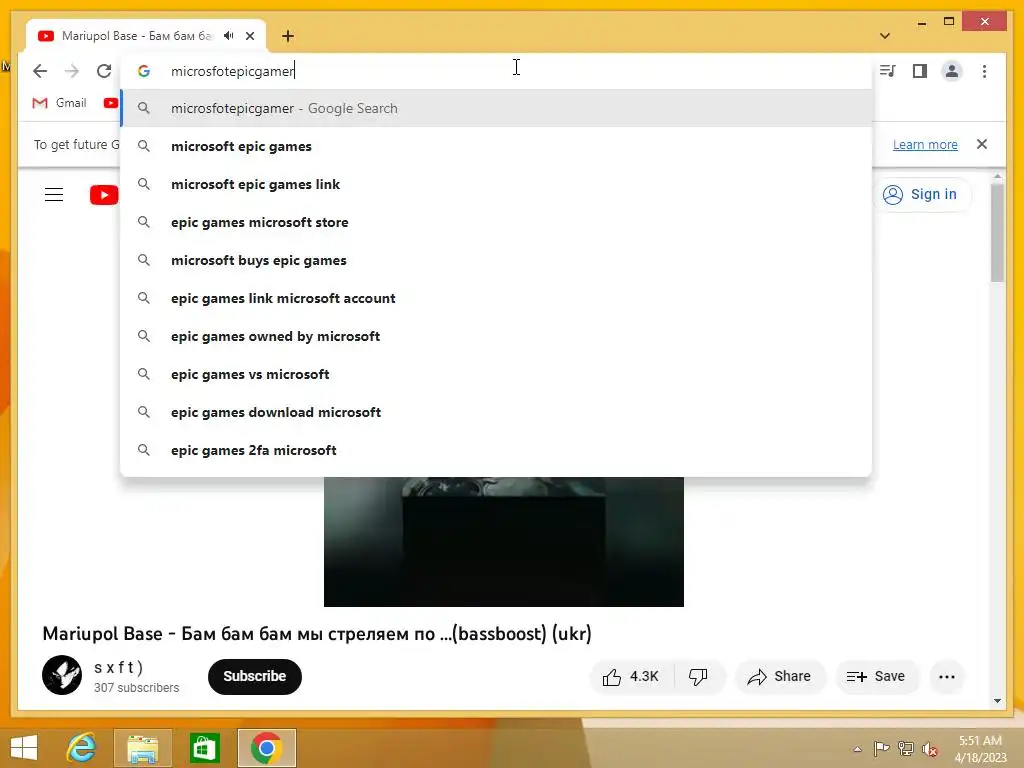Click '307 subscribers' text

click(136, 688)
